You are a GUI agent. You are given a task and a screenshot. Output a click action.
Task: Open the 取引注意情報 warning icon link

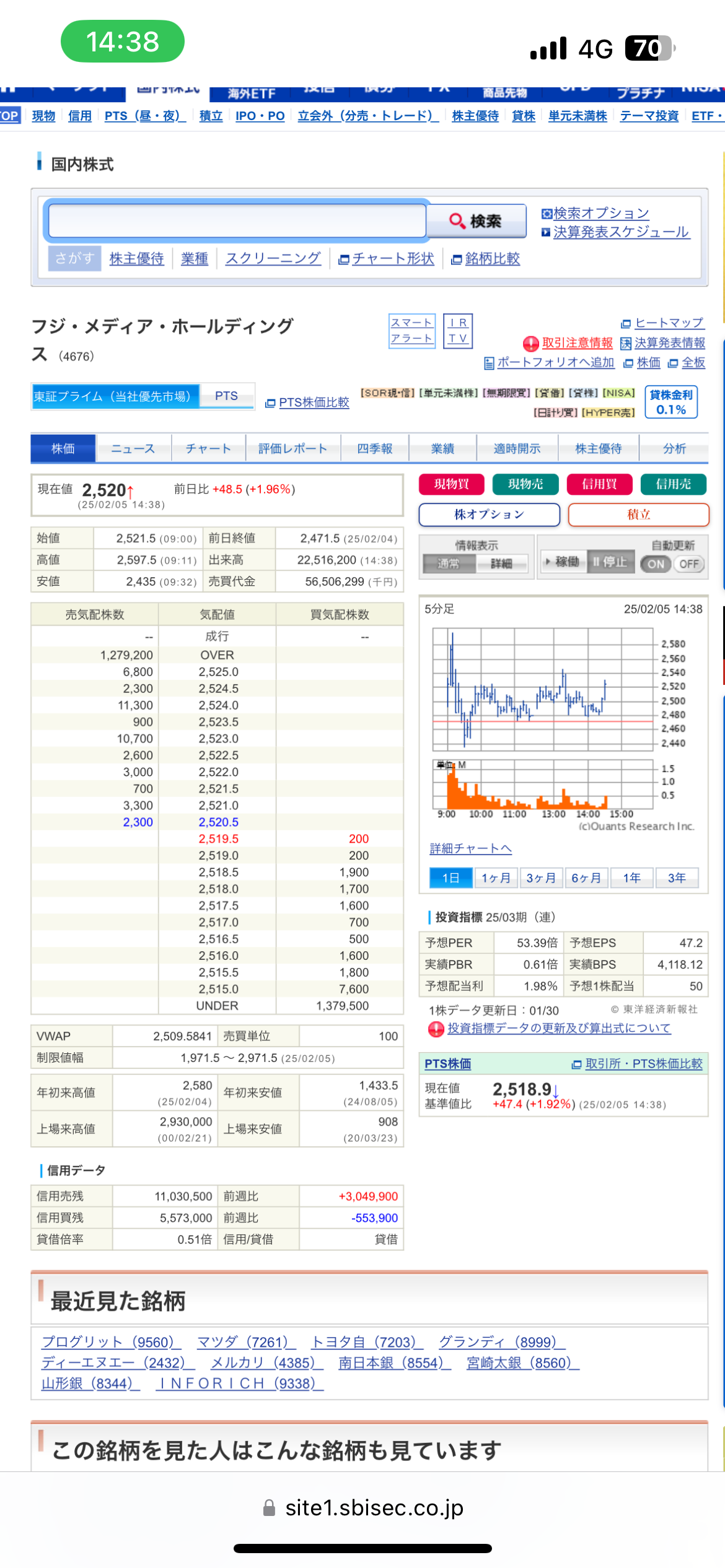568,343
